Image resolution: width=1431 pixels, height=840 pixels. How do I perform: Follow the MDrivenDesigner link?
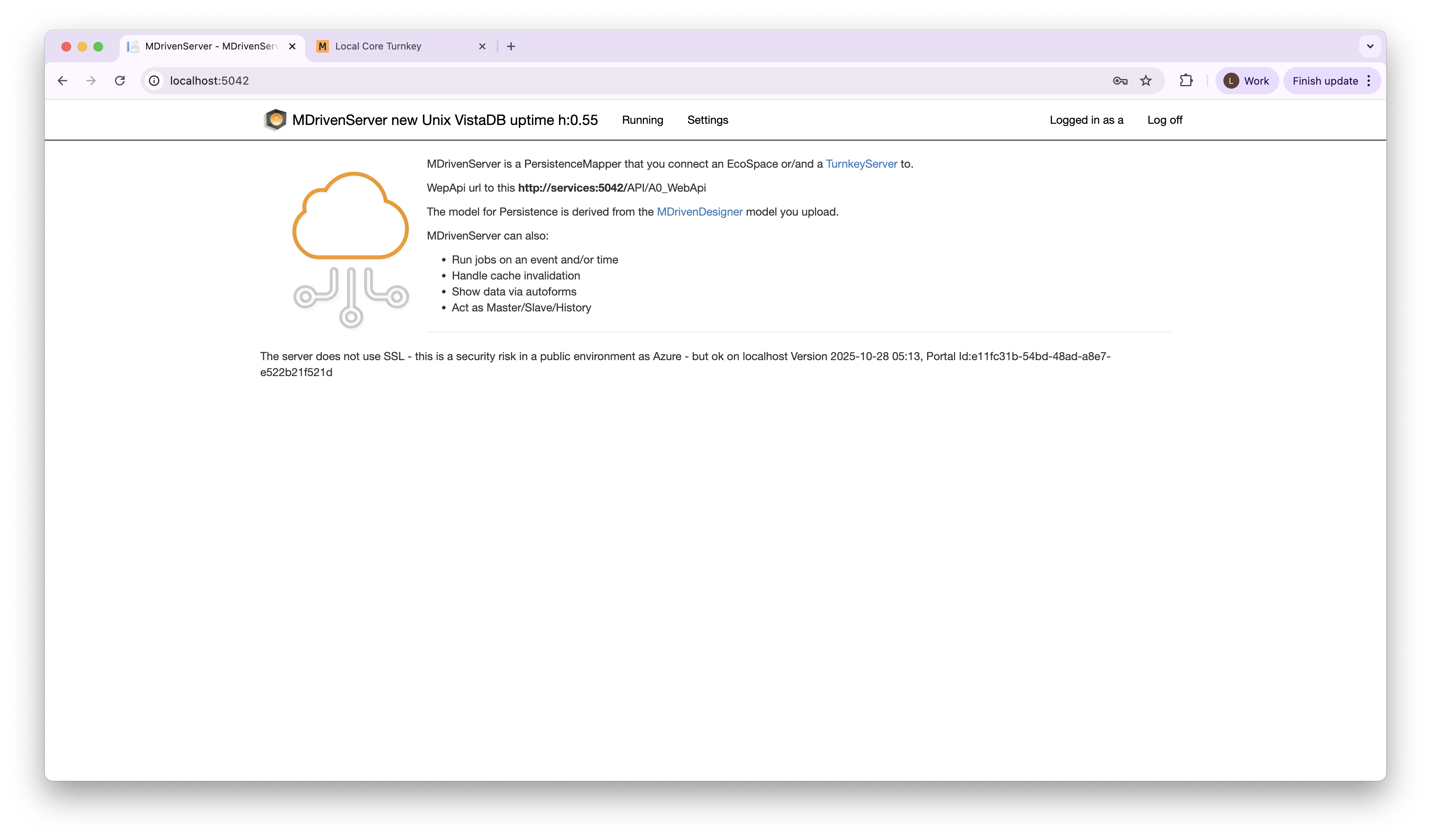pos(699,212)
